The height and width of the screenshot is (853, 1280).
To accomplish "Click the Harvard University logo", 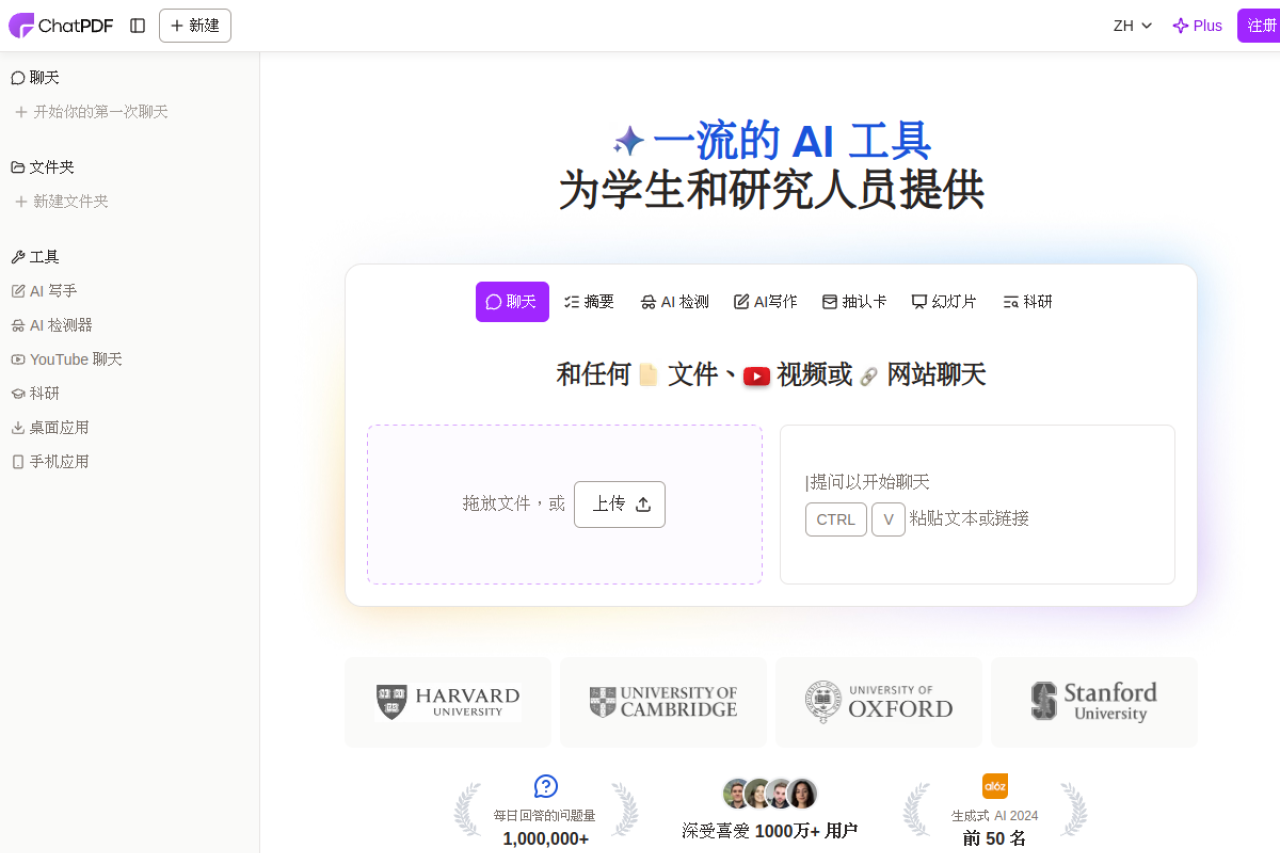I will pos(448,702).
